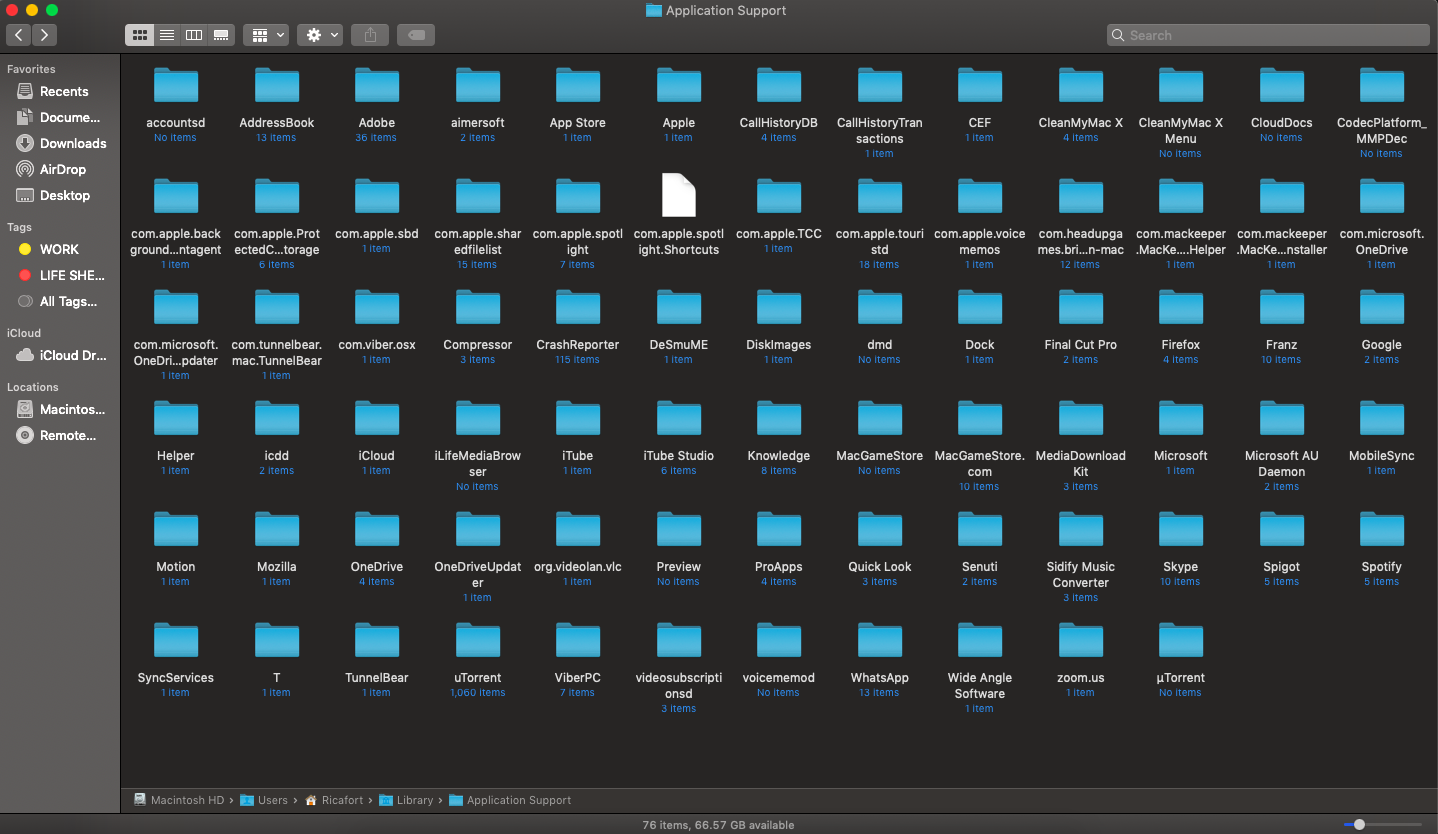This screenshot has width=1438, height=834.
Task: Go back to previous folder
Action: (x=19, y=35)
